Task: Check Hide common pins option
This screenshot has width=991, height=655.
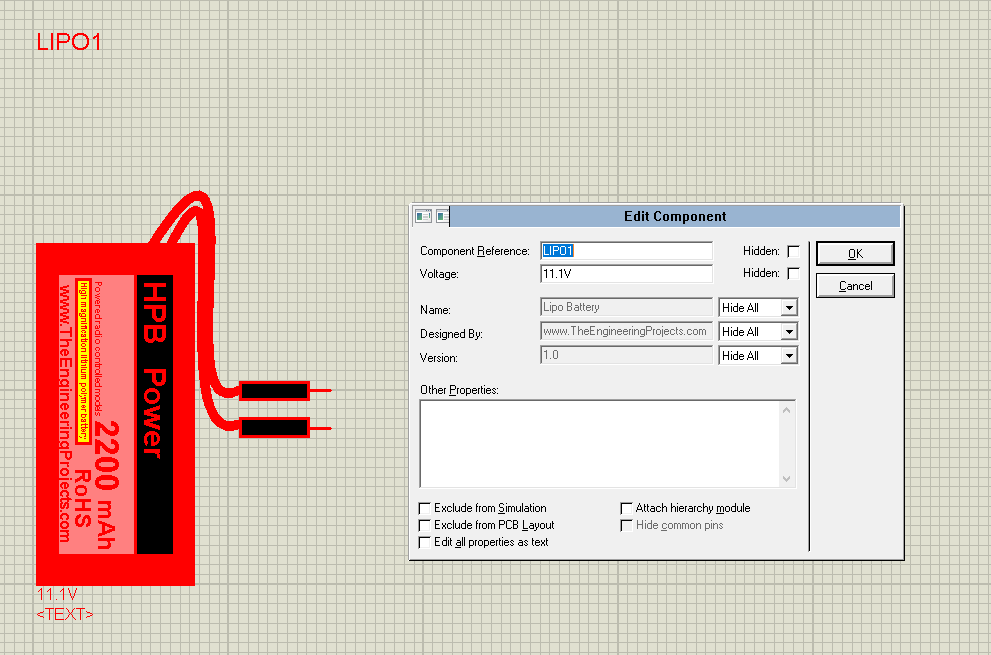Action: click(x=626, y=525)
